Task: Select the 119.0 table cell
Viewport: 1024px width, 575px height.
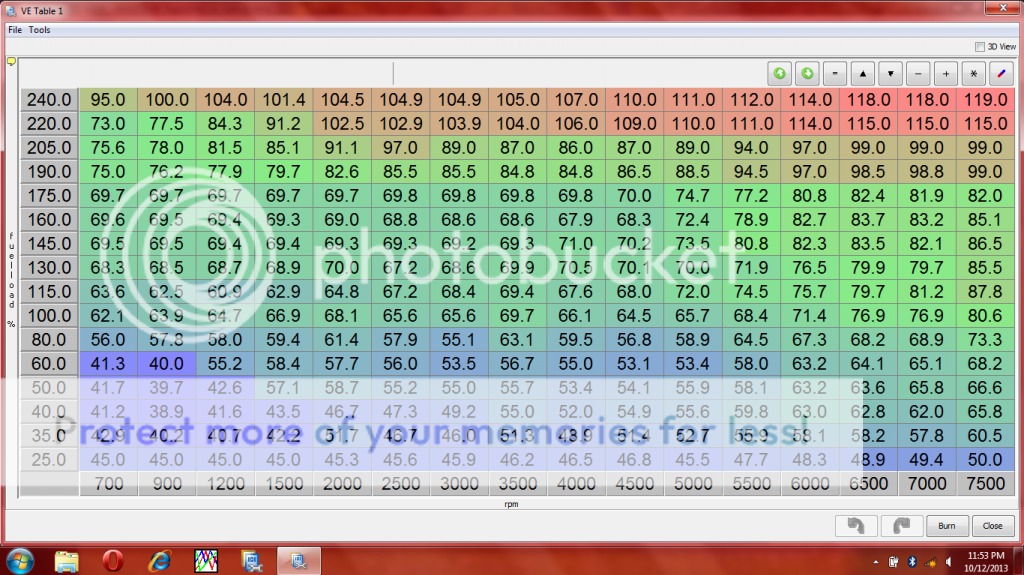Action: [x=987, y=100]
